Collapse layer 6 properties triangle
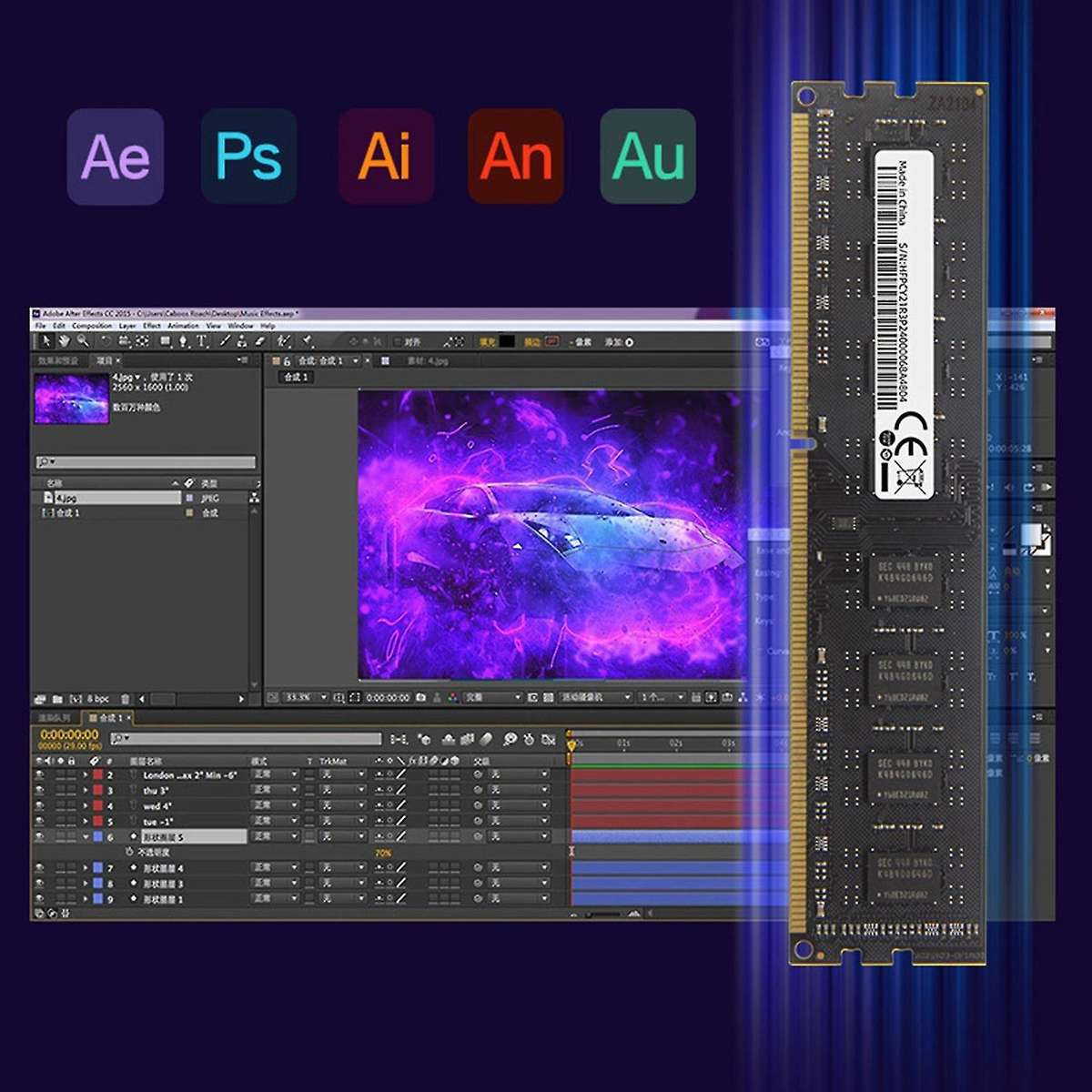Screen dimensions: 1092x1092 86,837
